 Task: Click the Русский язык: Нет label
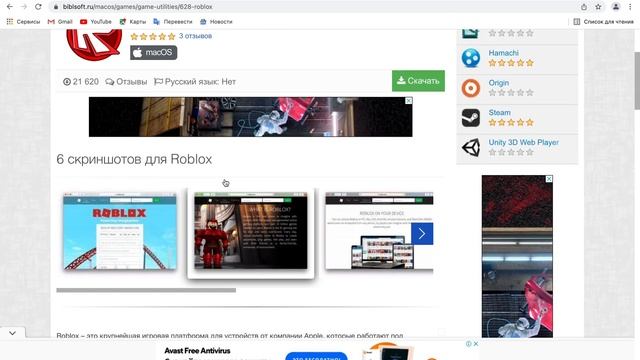(x=195, y=82)
